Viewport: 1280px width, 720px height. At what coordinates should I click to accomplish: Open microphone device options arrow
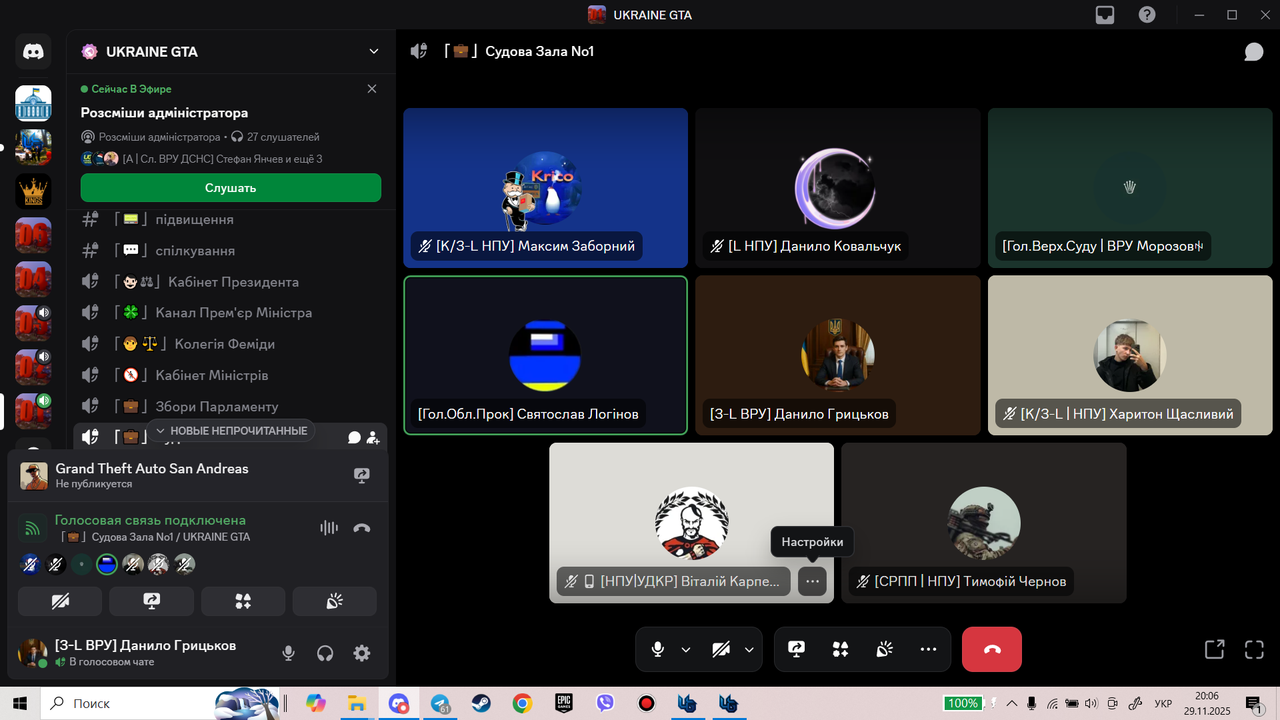point(686,649)
